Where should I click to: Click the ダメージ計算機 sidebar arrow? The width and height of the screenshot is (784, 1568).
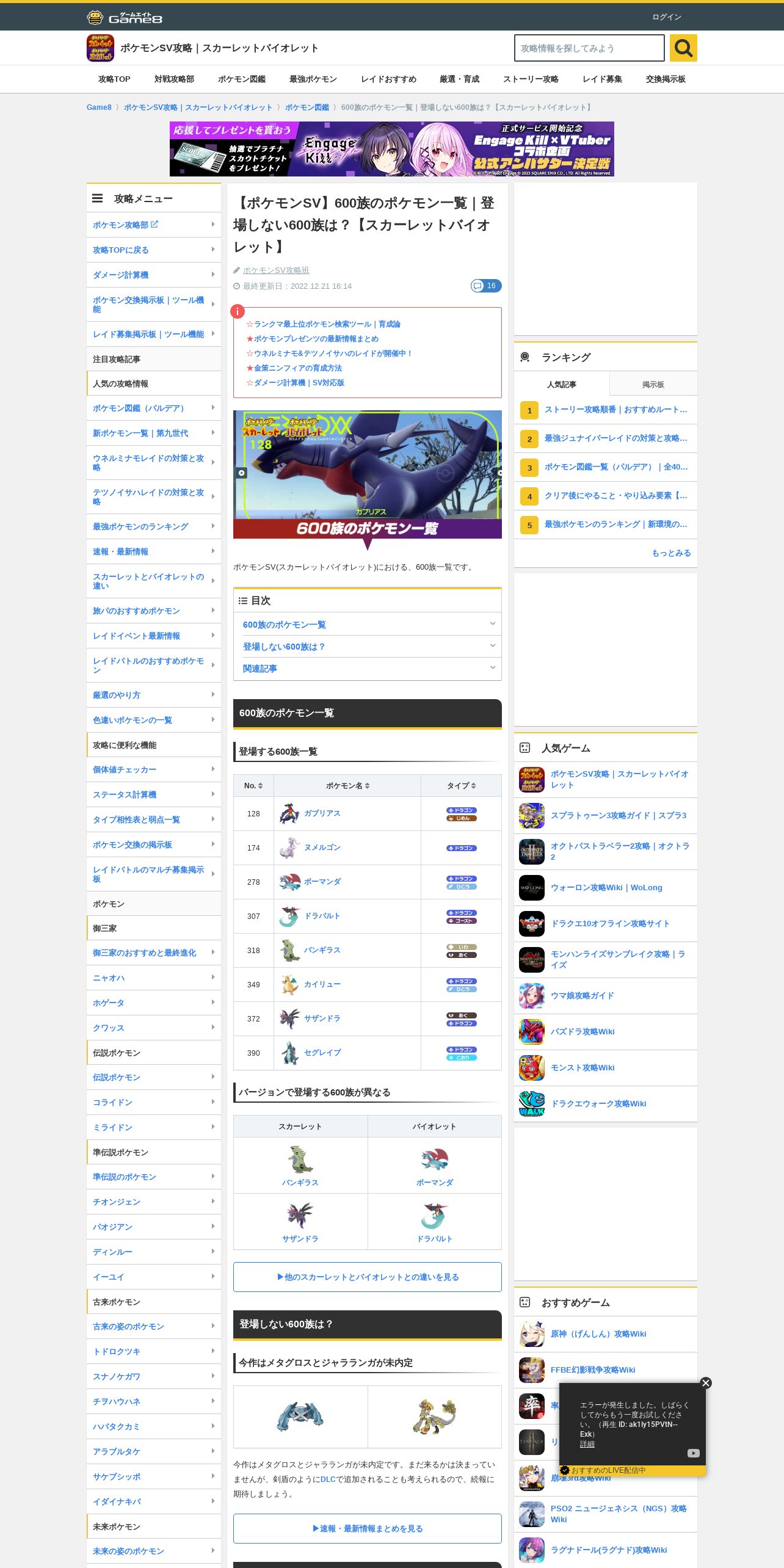click(213, 274)
